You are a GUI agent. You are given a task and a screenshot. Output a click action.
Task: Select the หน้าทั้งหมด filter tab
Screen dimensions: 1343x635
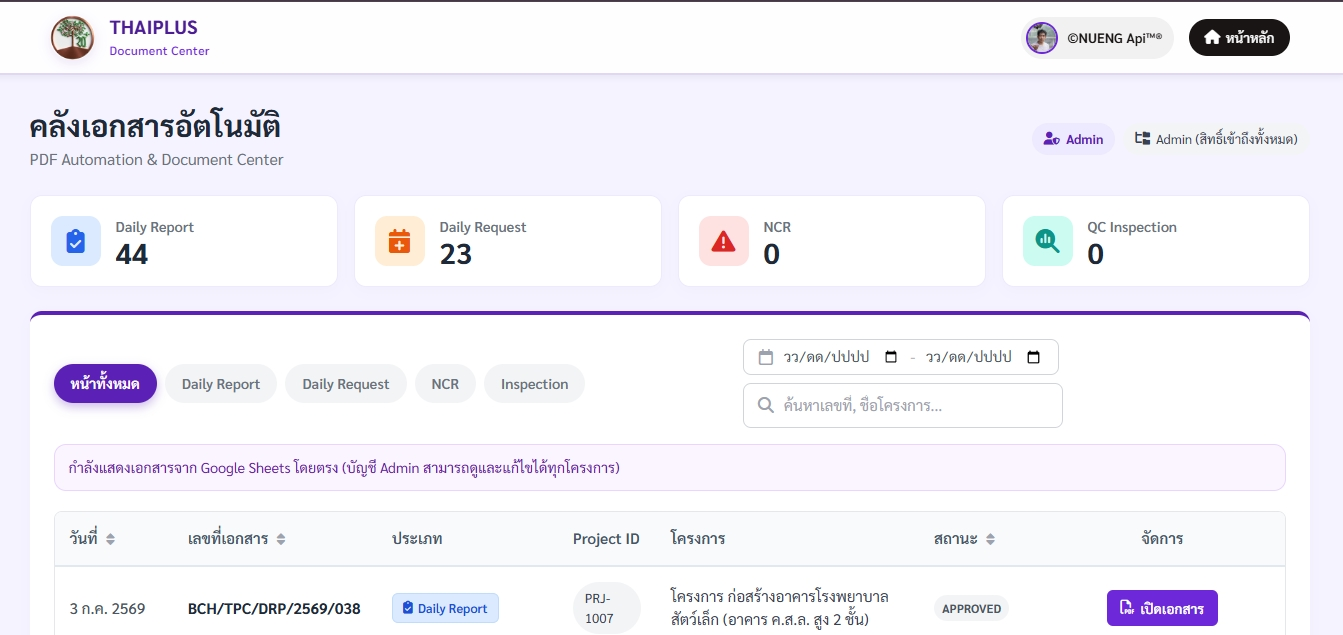click(x=105, y=384)
